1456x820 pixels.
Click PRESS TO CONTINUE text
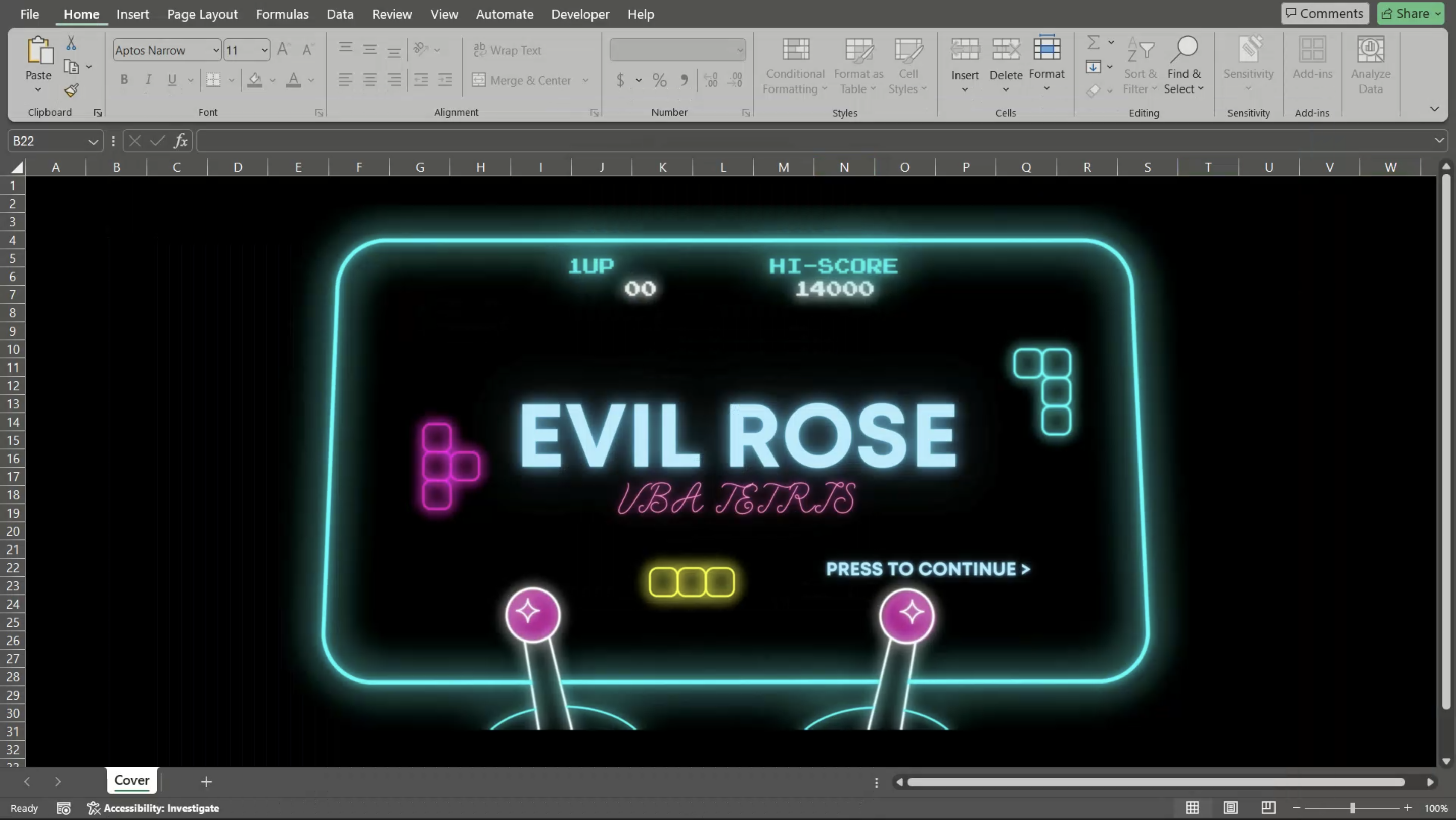tap(928, 569)
